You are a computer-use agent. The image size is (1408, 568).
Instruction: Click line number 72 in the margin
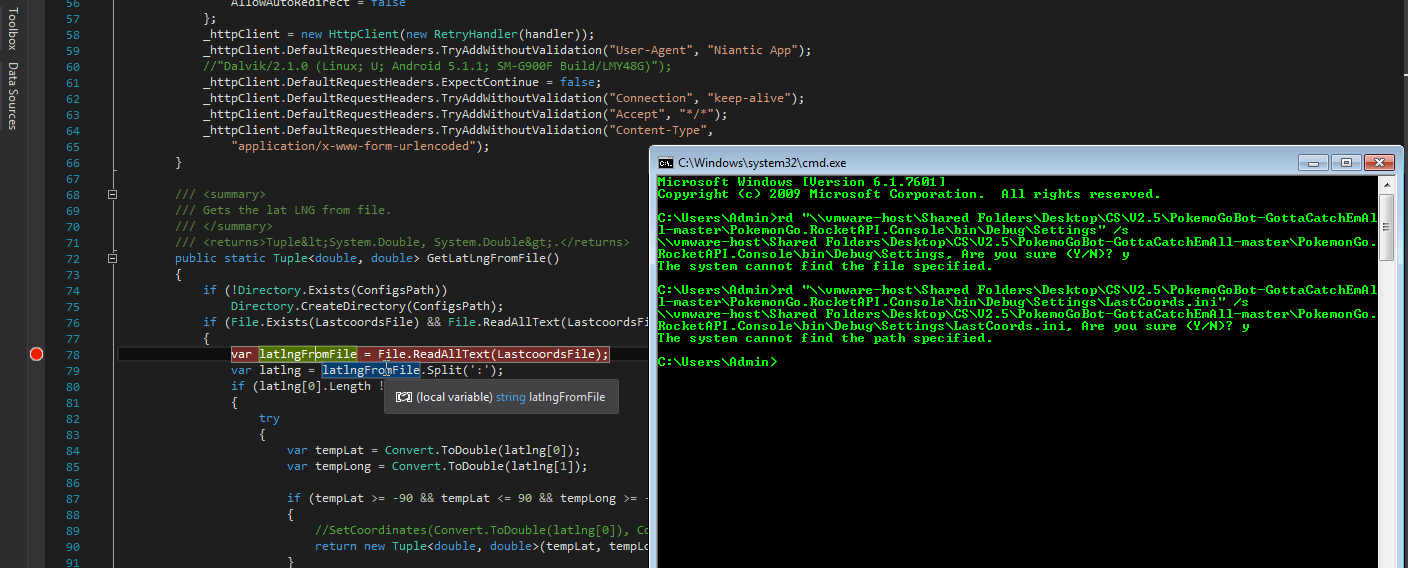pos(73,258)
